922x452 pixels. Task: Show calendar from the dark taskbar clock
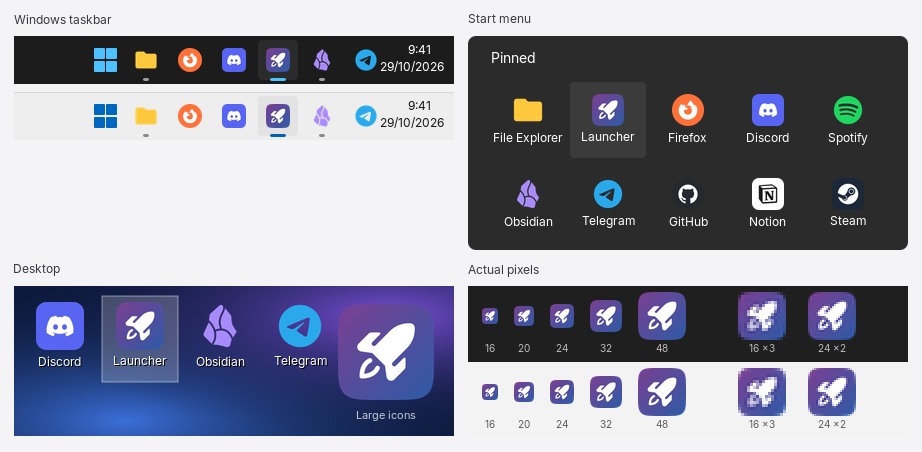412,58
